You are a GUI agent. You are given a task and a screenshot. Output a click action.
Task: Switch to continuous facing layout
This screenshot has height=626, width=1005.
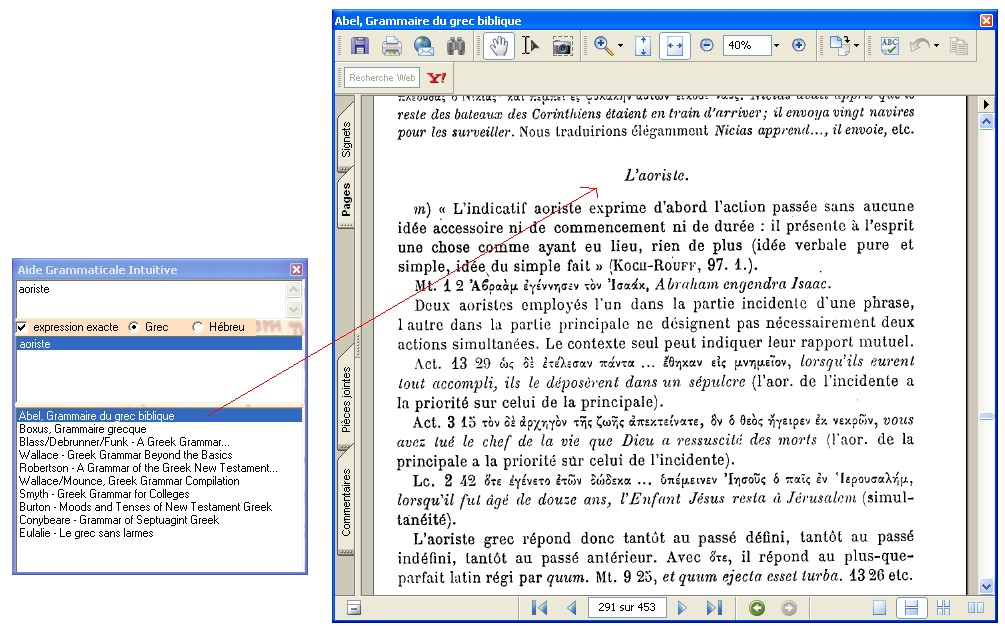(943, 607)
